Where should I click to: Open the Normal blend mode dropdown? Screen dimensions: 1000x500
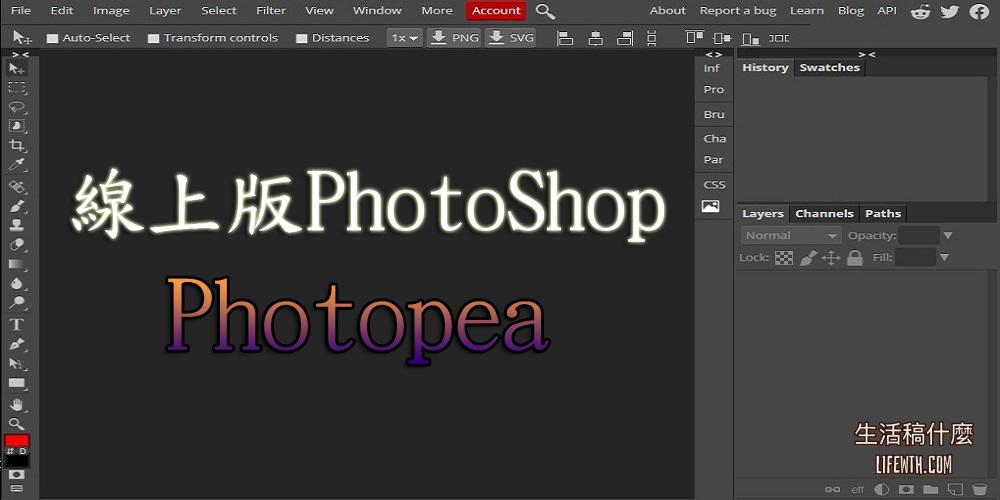pos(791,236)
